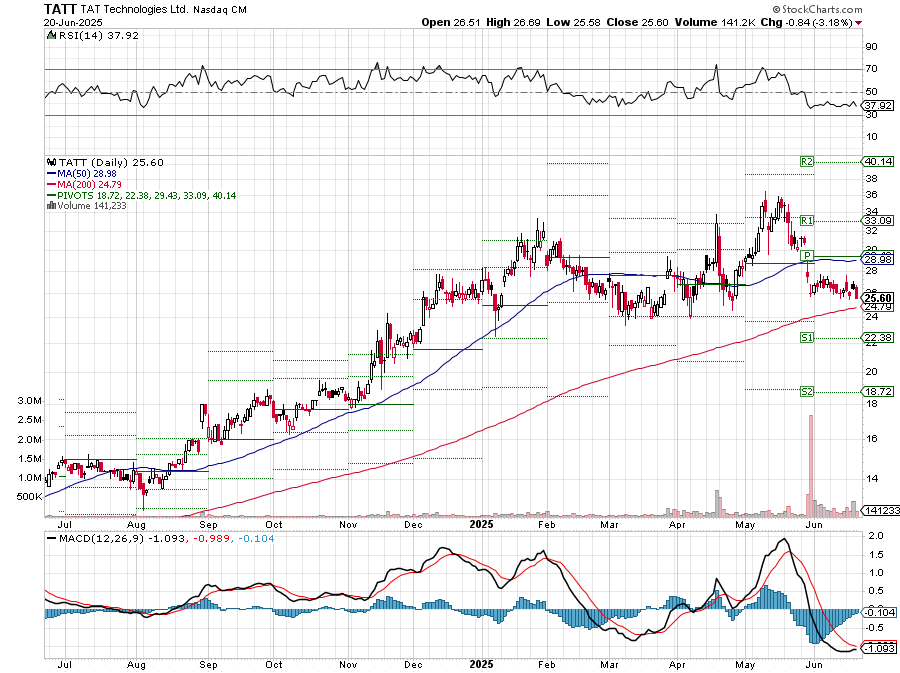900x673 pixels.
Task: Click the RSI(14) 37.92 indicator label
Action: (x=98, y=35)
